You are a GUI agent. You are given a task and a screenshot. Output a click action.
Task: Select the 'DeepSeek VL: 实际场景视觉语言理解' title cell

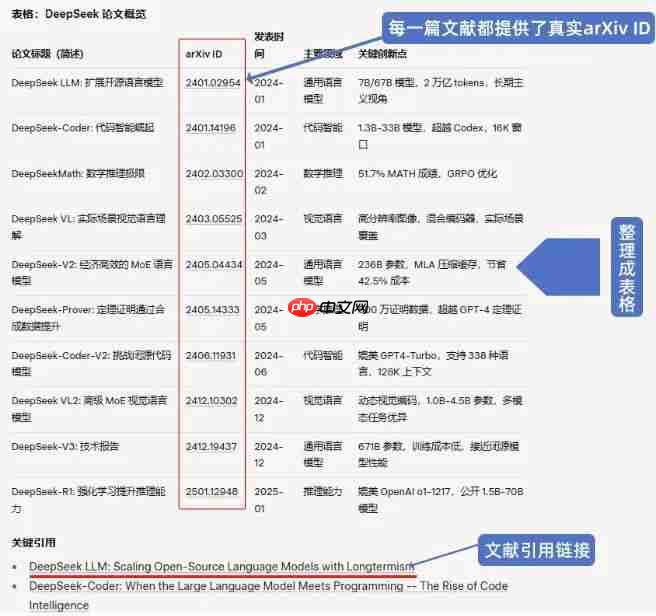point(88,227)
